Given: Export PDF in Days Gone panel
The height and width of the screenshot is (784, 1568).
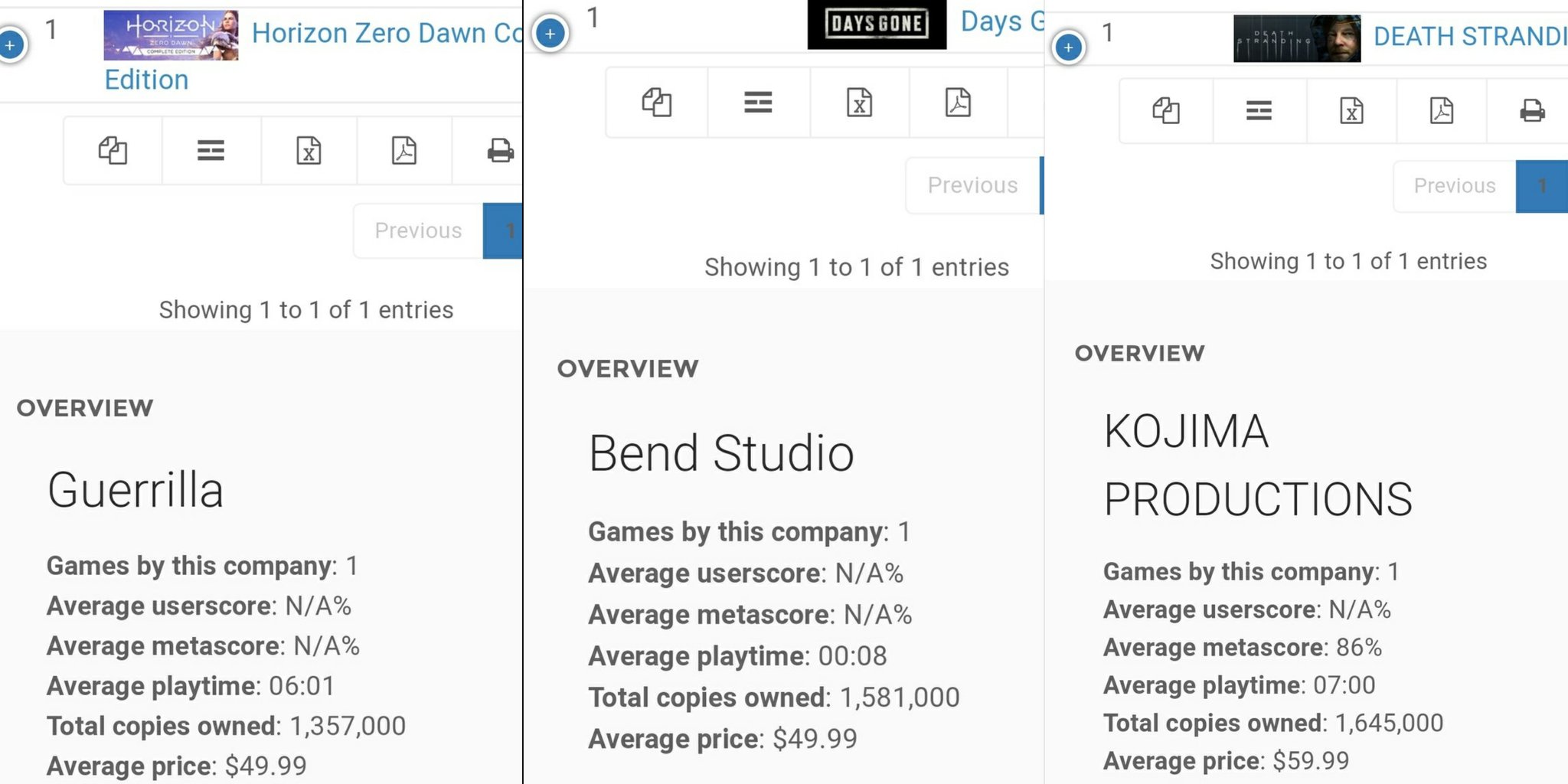Looking at the screenshot, I should pyautogui.click(x=959, y=102).
